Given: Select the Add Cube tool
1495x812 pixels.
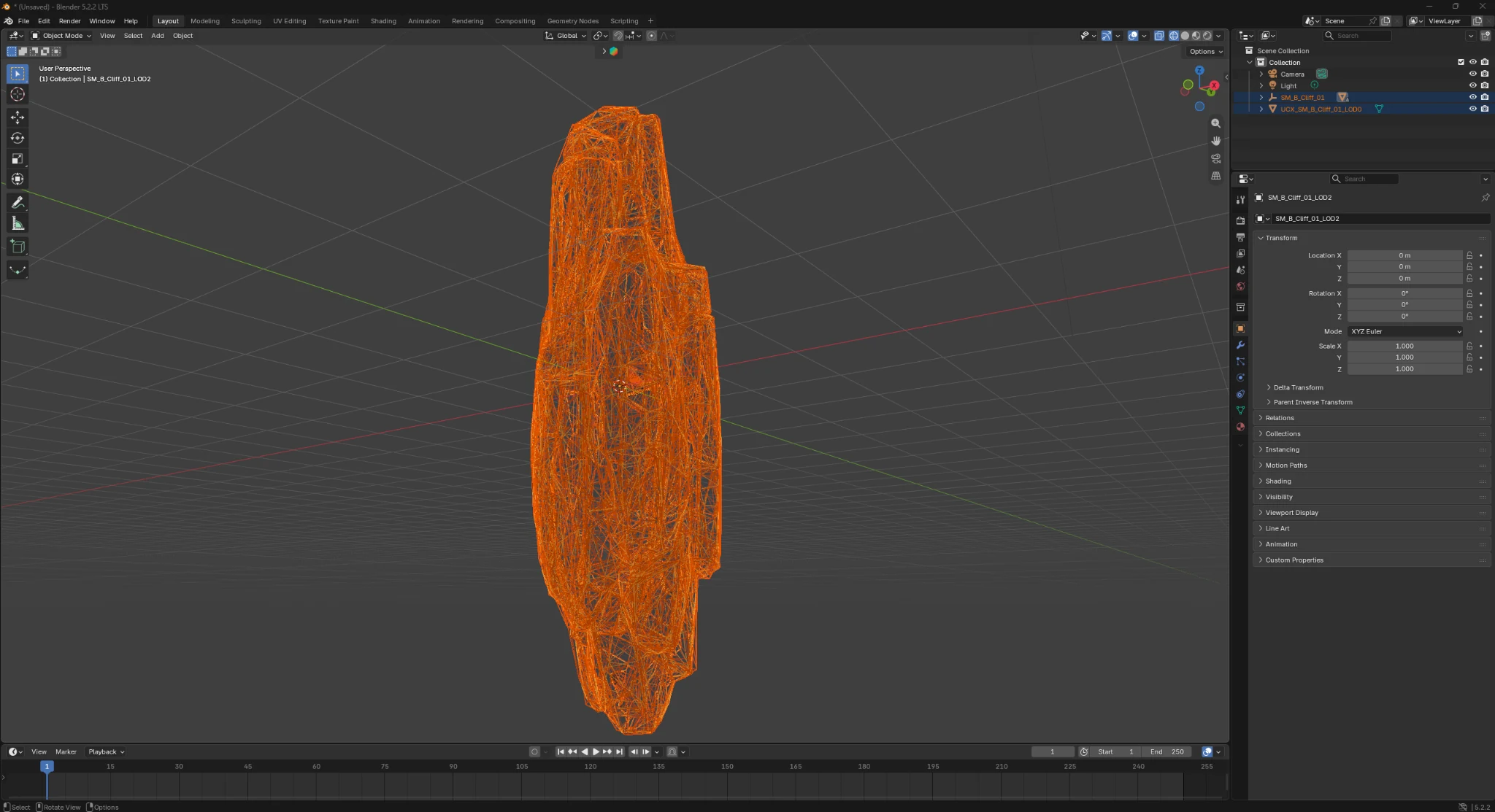Looking at the screenshot, I should pyautogui.click(x=18, y=247).
